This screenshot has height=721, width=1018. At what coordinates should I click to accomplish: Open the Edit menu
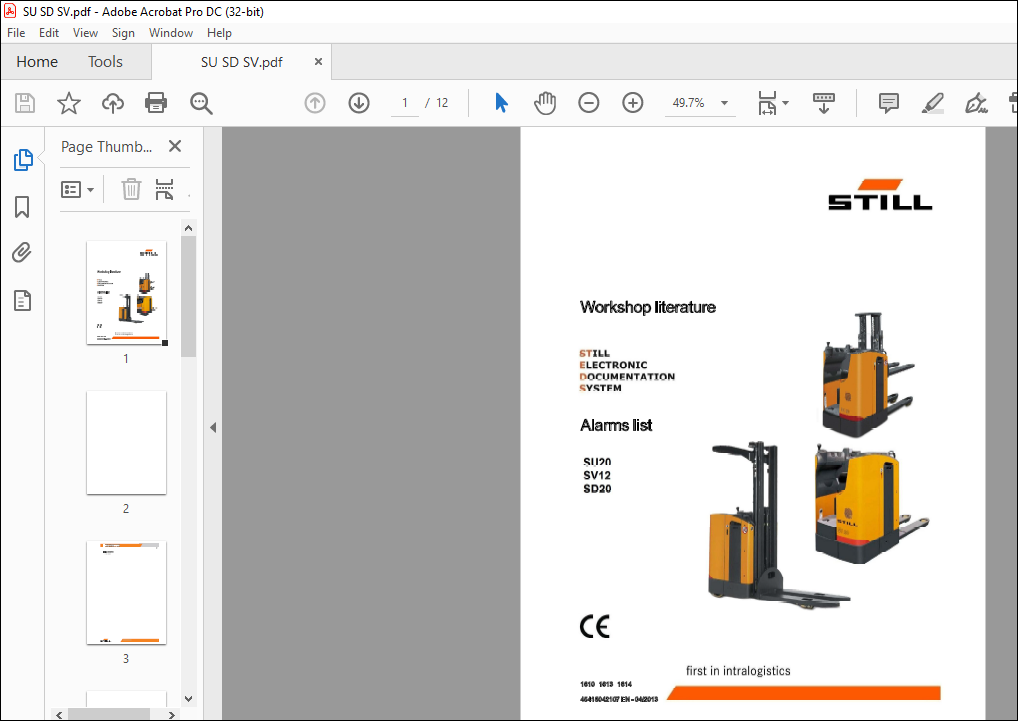tap(49, 32)
